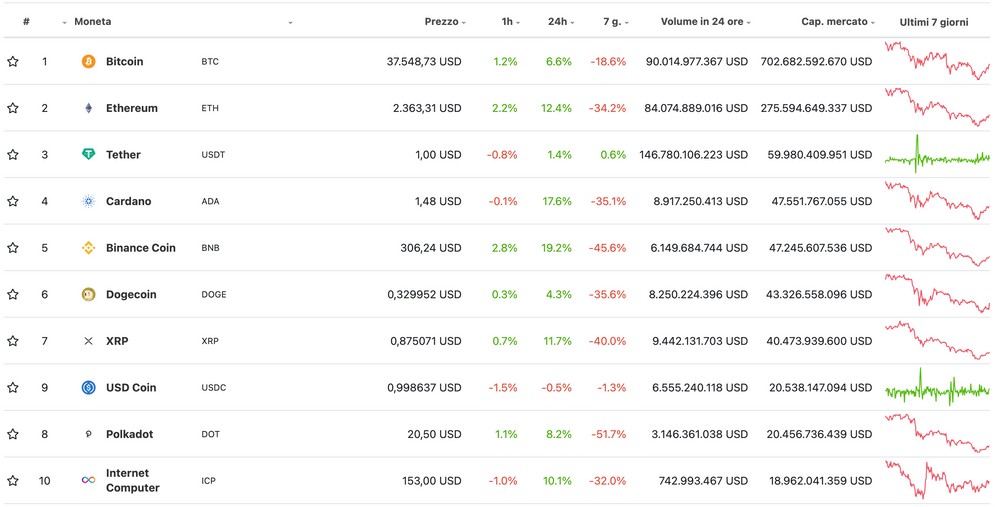Open Tether's 7-day sparkline chart

pos(936,155)
